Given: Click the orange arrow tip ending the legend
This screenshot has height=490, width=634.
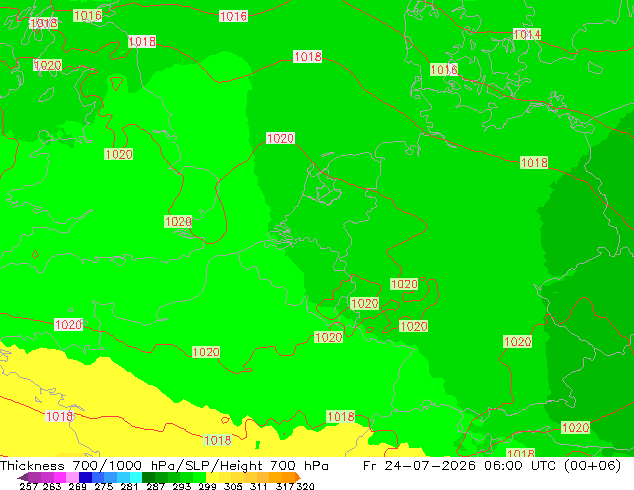Looking at the screenshot, I should (x=298, y=477).
